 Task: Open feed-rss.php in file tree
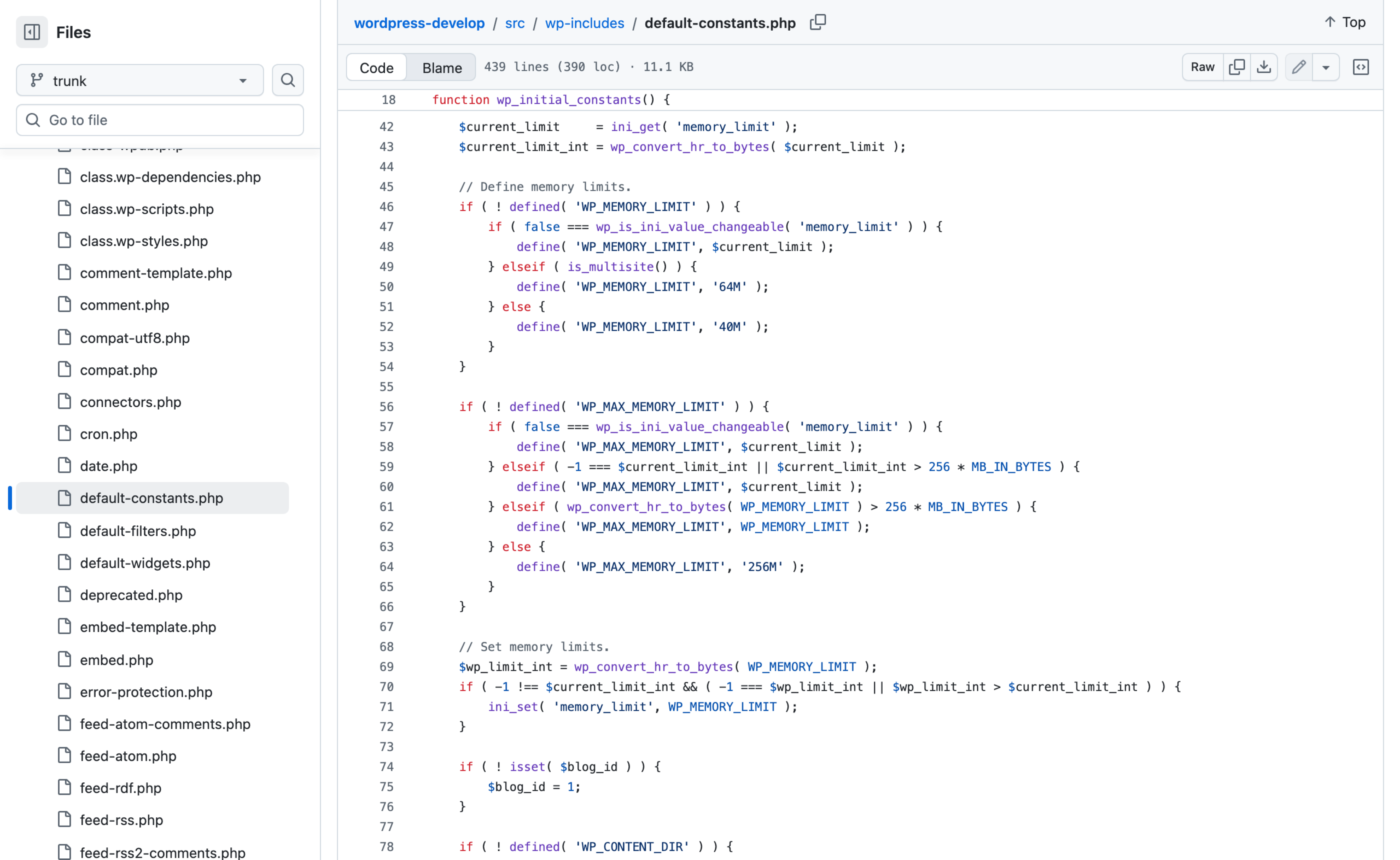[153, 820]
